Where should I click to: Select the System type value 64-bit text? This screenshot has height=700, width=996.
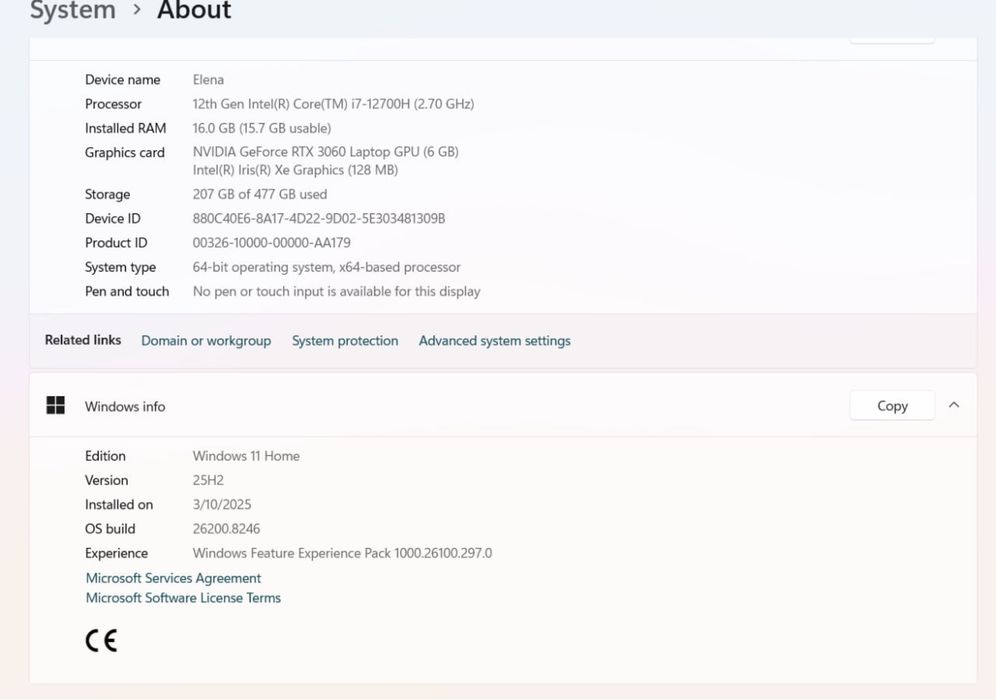coord(326,267)
